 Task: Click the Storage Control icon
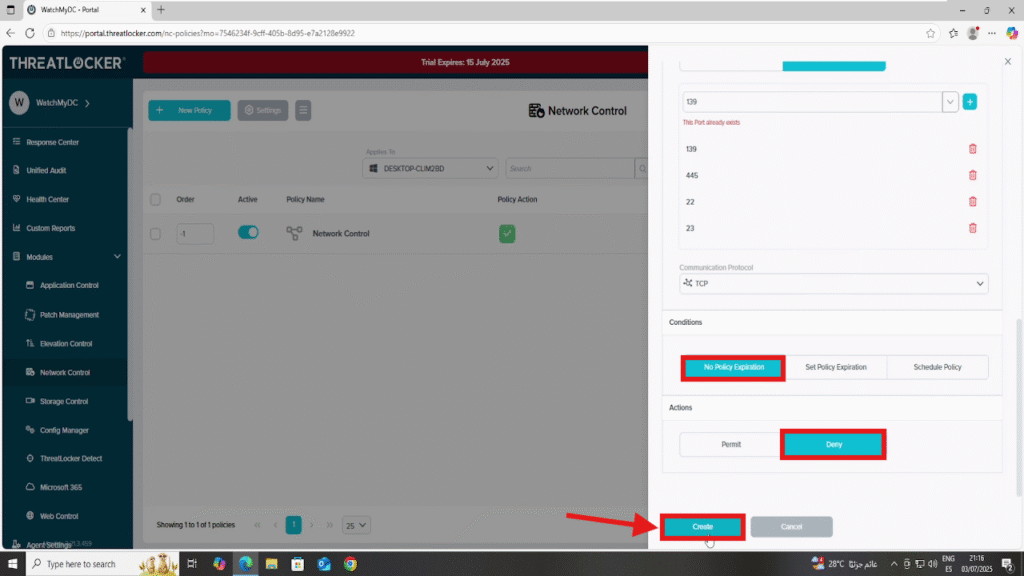click(30, 401)
